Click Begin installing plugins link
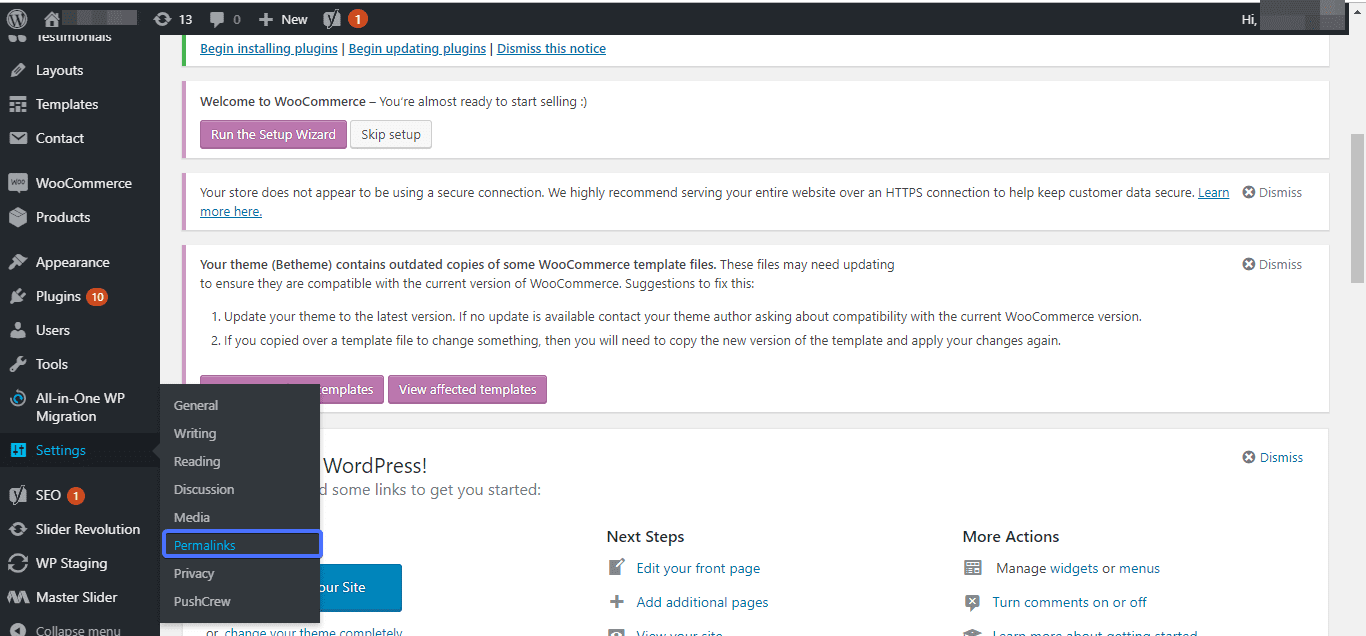Image resolution: width=1366 pixels, height=636 pixels. click(x=269, y=48)
